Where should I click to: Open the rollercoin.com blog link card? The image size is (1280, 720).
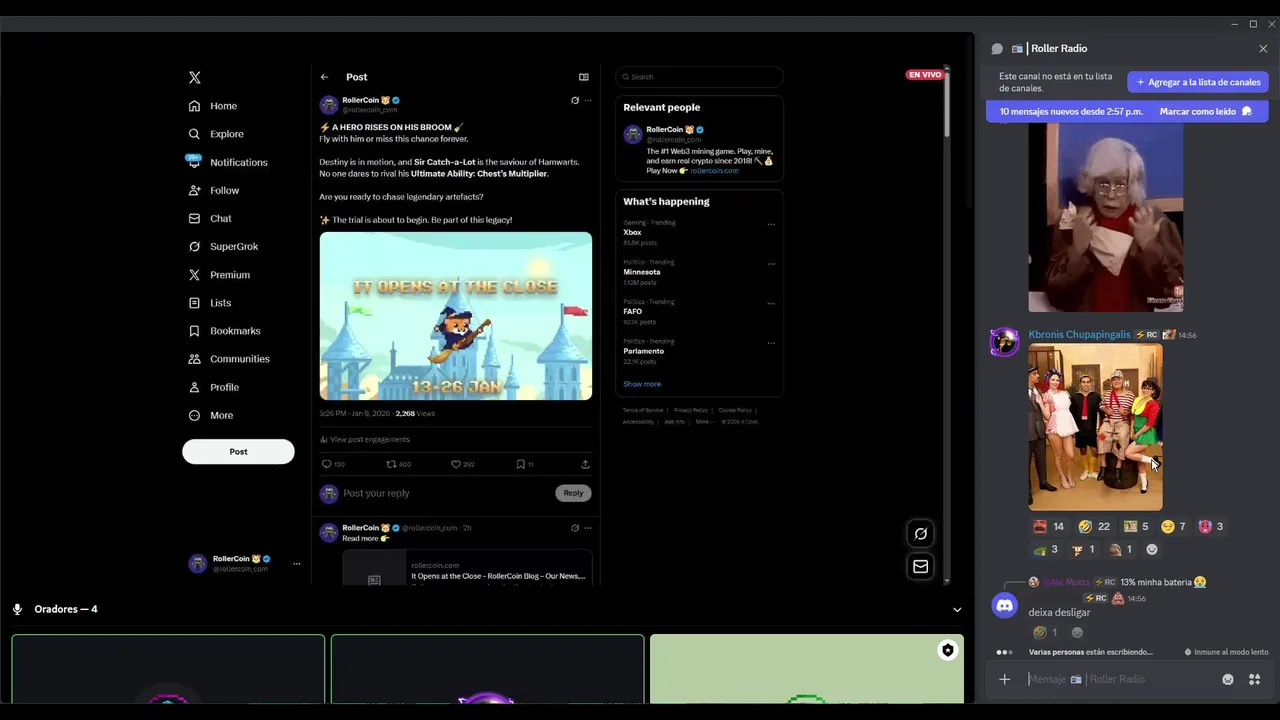tap(467, 567)
